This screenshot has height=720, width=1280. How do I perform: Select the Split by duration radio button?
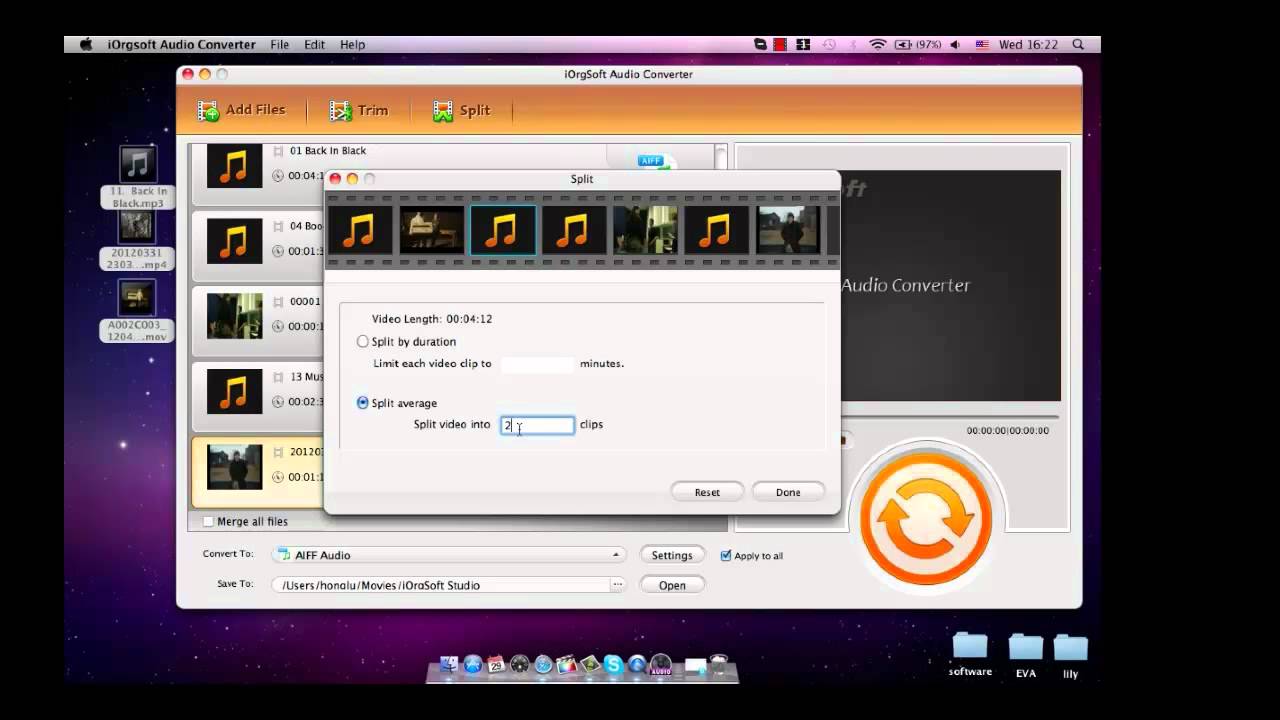pos(362,341)
